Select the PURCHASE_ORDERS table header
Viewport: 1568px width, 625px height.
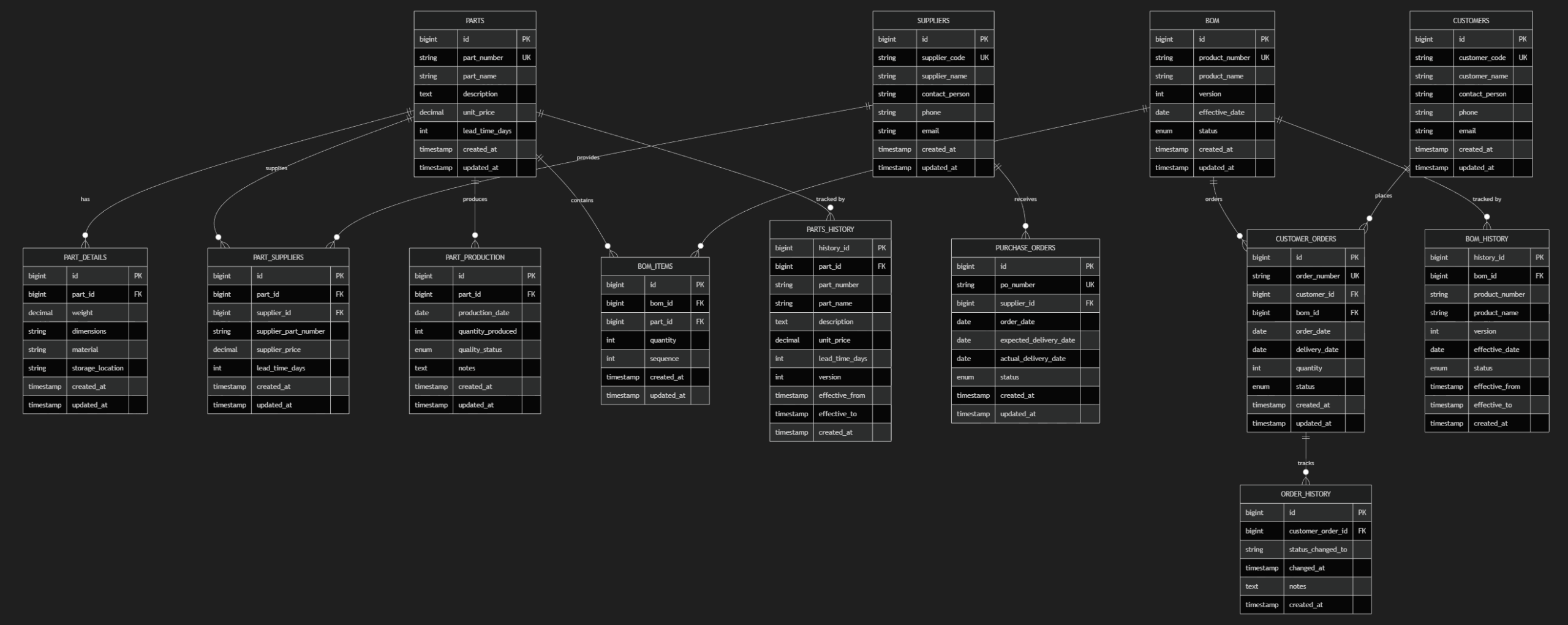pyautogui.click(x=1025, y=248)
